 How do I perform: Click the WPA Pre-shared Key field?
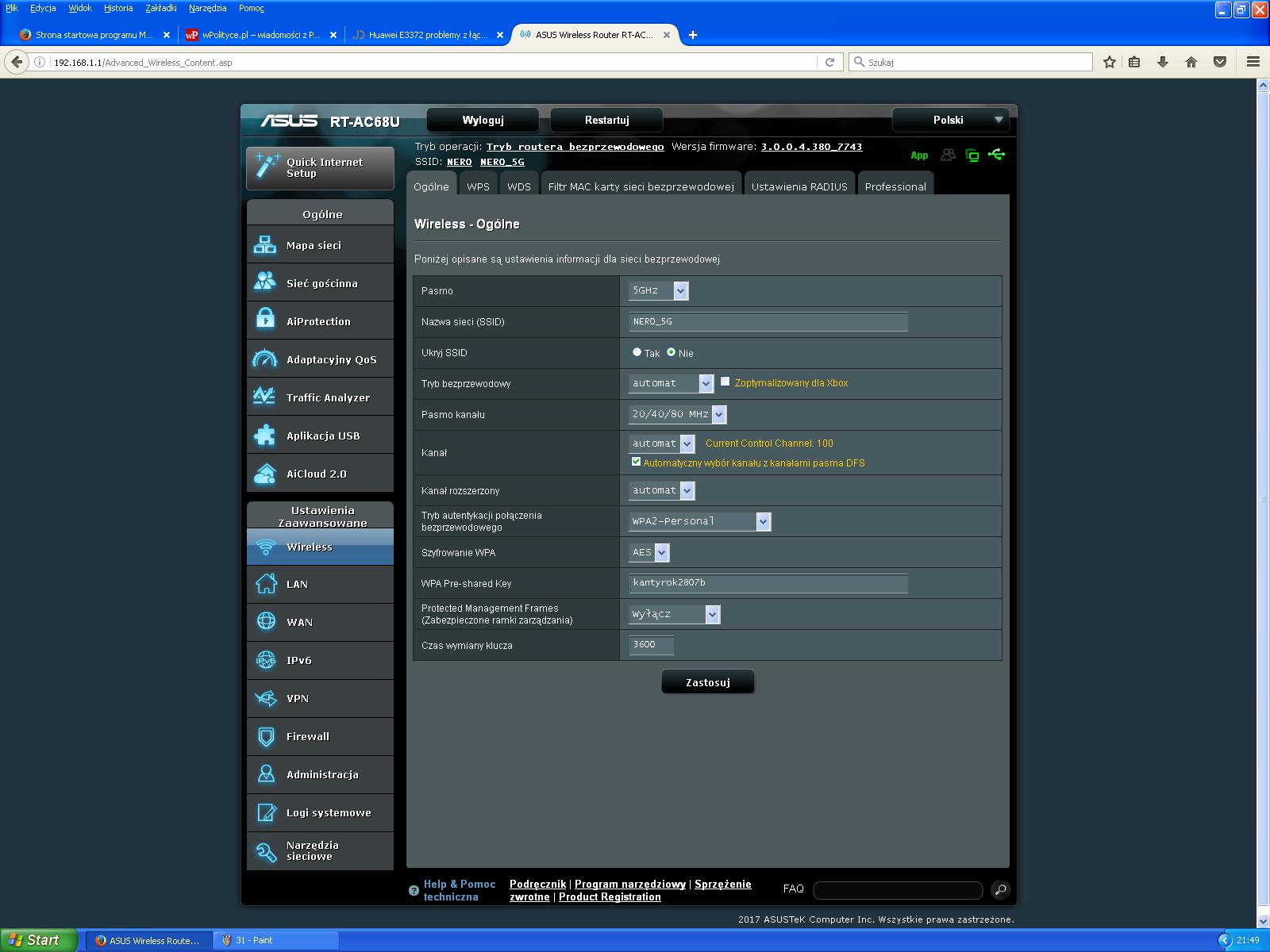pos(768,583)
